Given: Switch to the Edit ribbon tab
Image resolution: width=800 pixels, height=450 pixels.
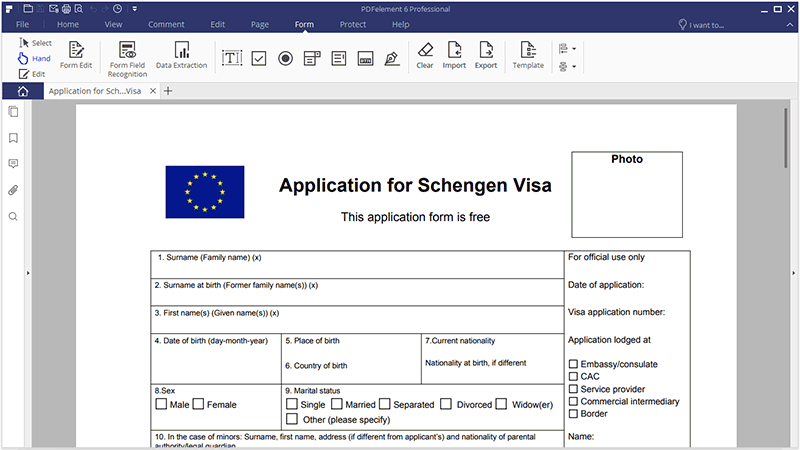Looking at the screenshot, I should 218,24.
